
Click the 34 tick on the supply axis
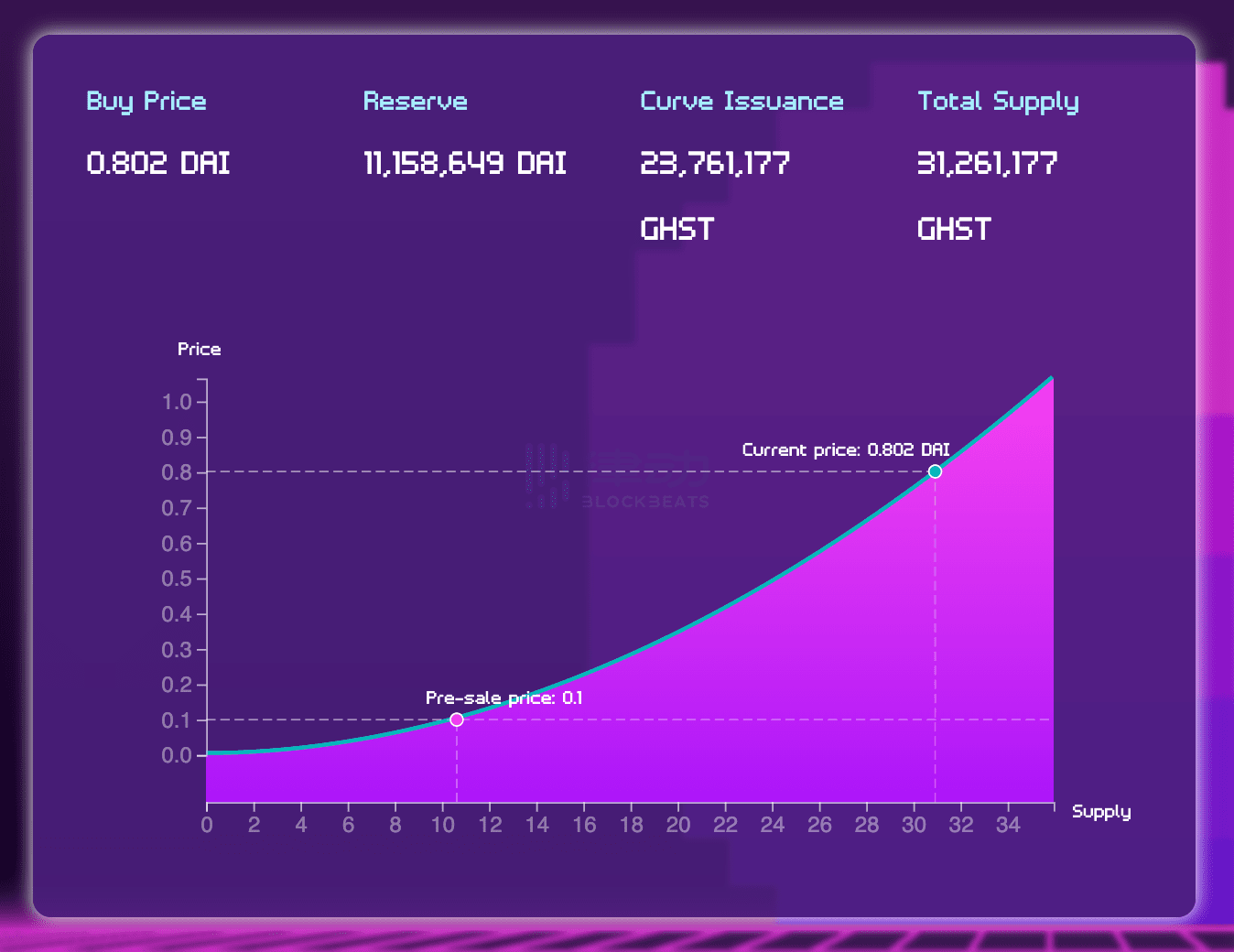(x=1008, y=825)
